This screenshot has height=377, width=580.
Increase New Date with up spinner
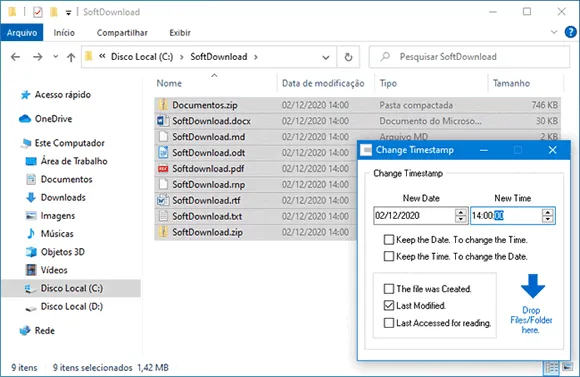click(x=461, y=212)
